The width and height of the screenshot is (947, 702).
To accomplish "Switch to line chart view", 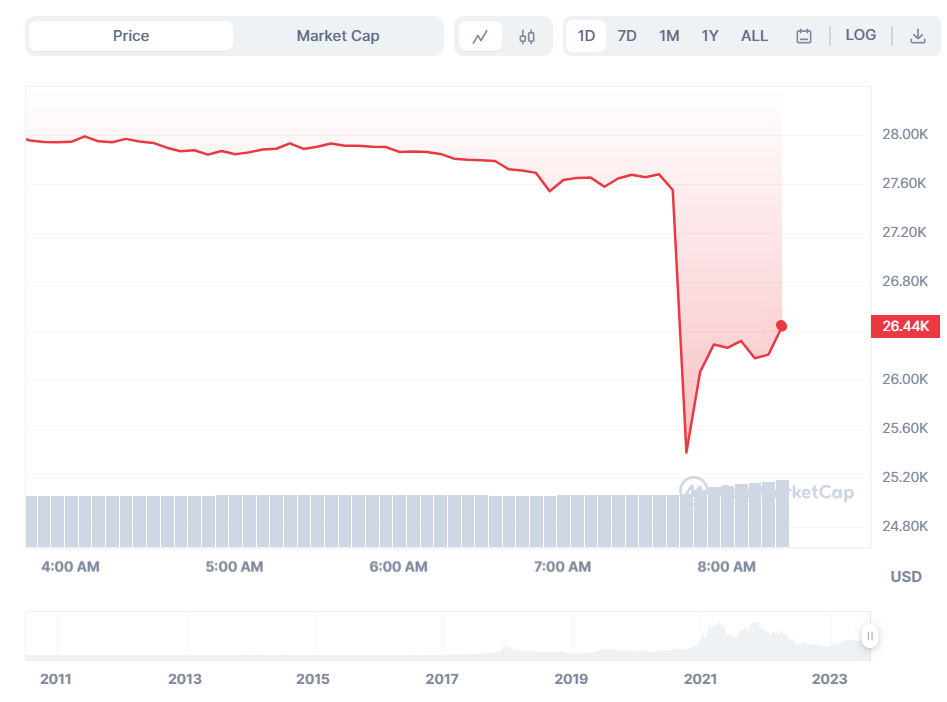I will [480, 37].
